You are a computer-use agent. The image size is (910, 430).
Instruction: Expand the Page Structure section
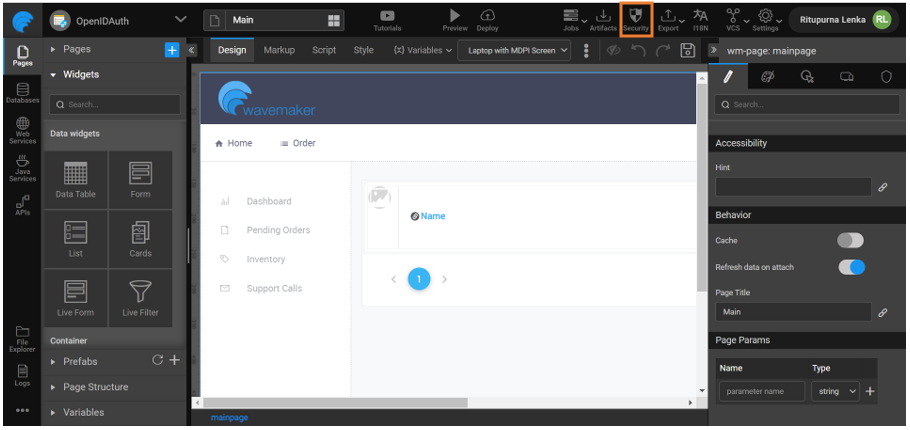click(95, 387)
